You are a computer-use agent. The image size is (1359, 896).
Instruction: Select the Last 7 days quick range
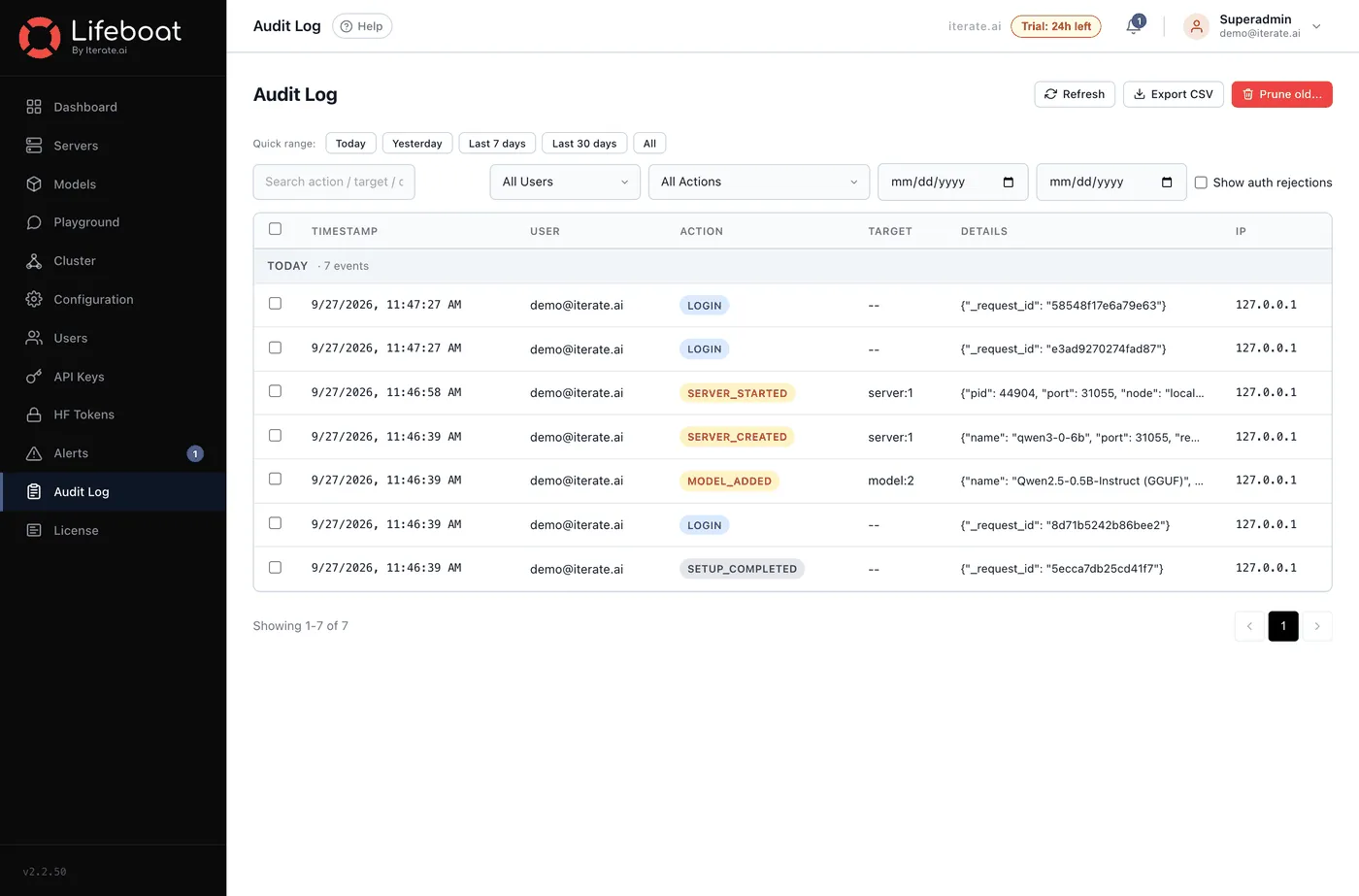(497, 144)
